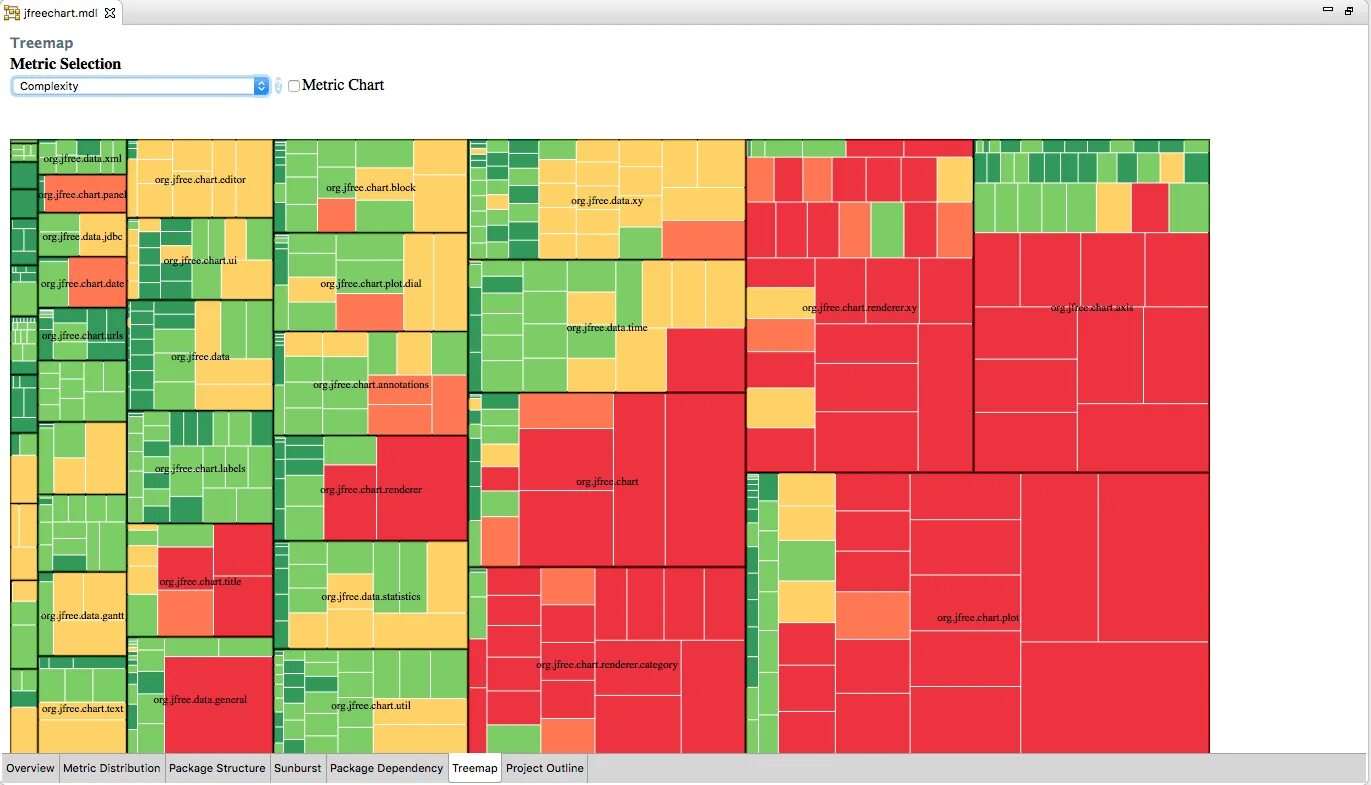Go to the Package Dependency tab
The height and width of the screenshot is (785, 1371).
click(x=387, y=768)
